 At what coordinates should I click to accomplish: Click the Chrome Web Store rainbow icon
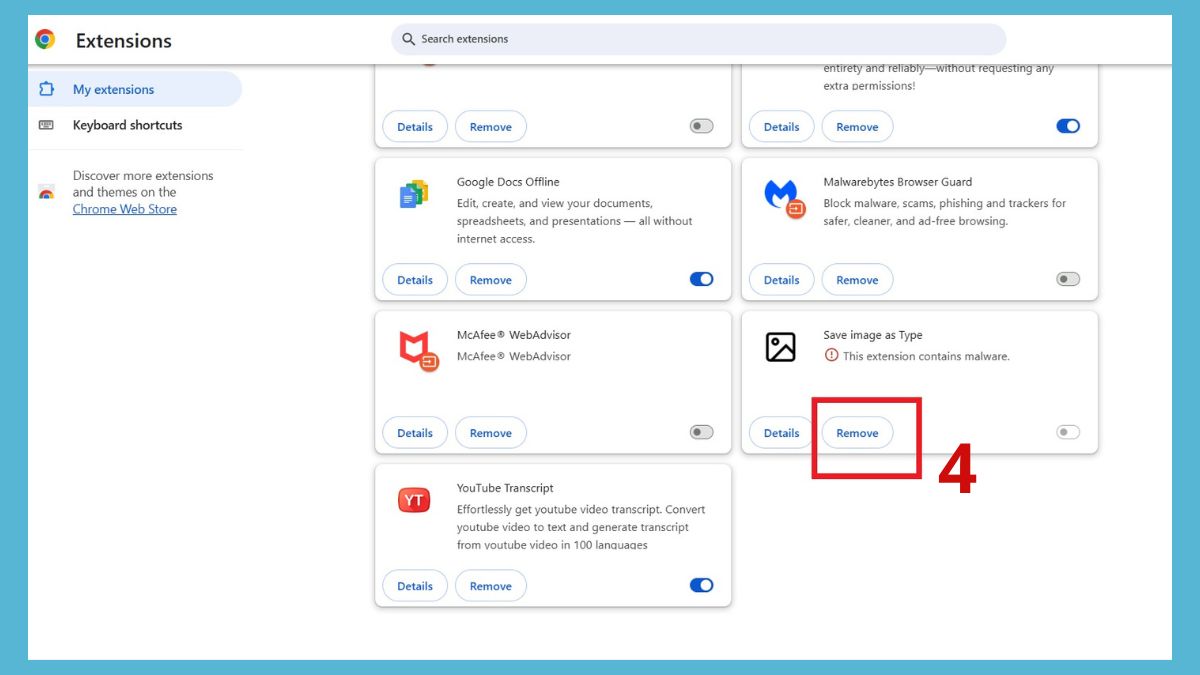46,192
